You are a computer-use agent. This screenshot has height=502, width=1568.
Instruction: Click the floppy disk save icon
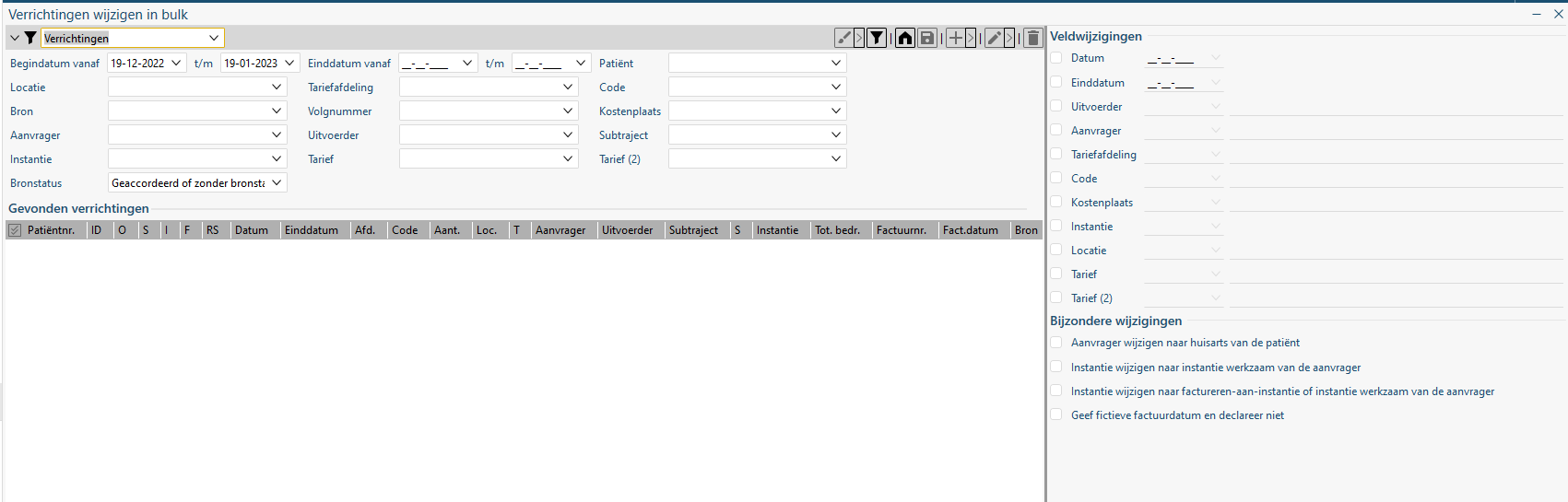[x=927, y=38]
